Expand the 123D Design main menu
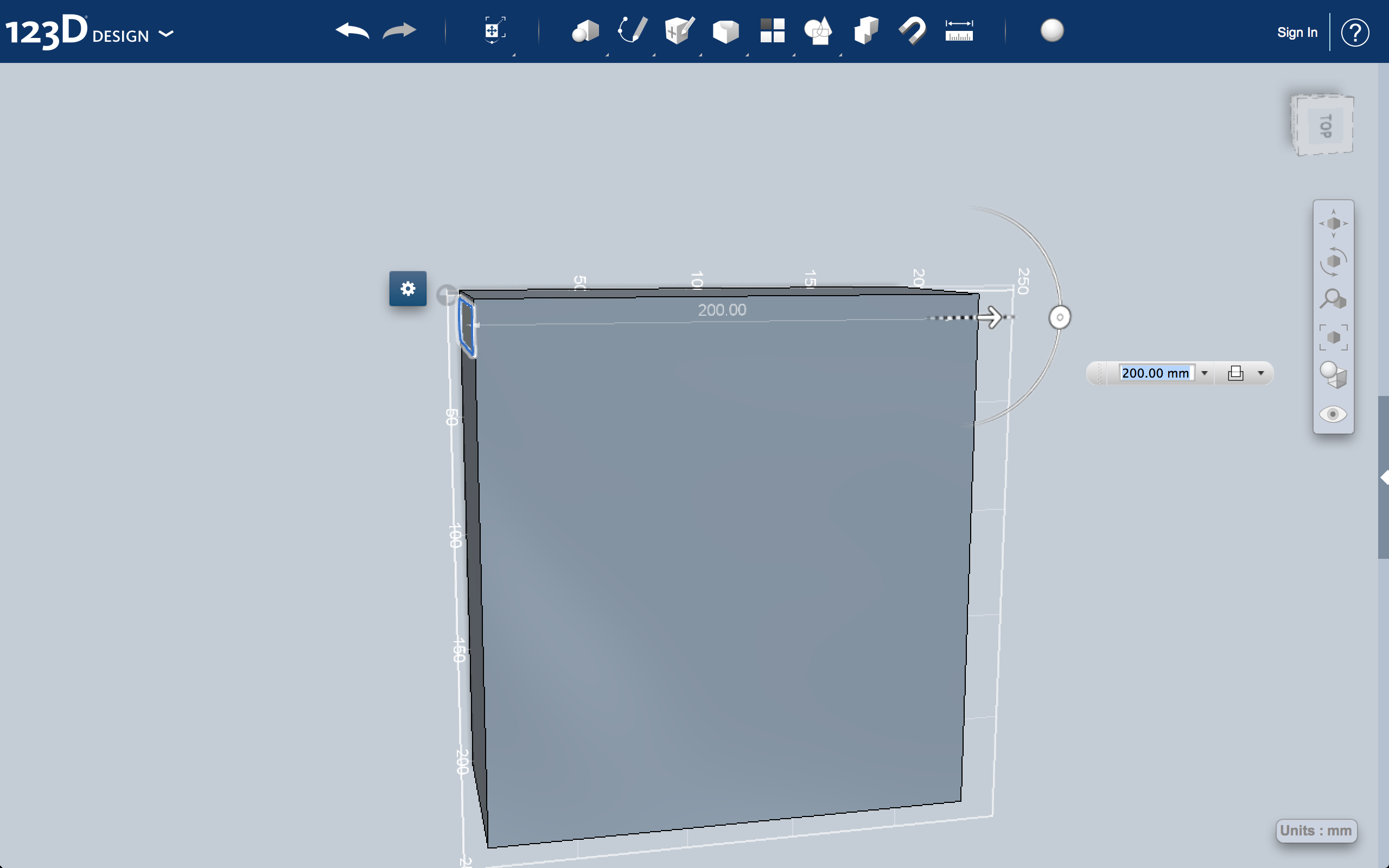1389x868 pixels. (167, 34)
